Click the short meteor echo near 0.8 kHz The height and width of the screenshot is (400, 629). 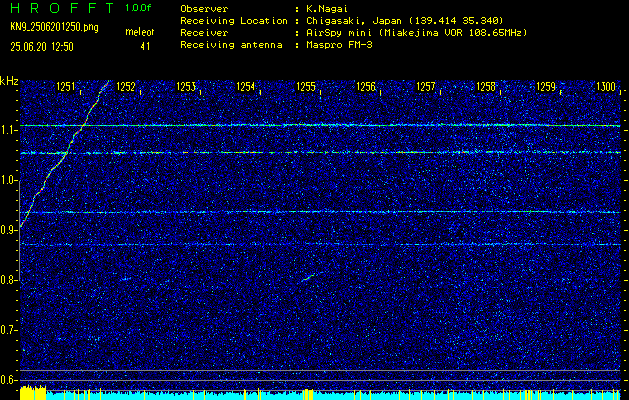click(x=308, y=277)
